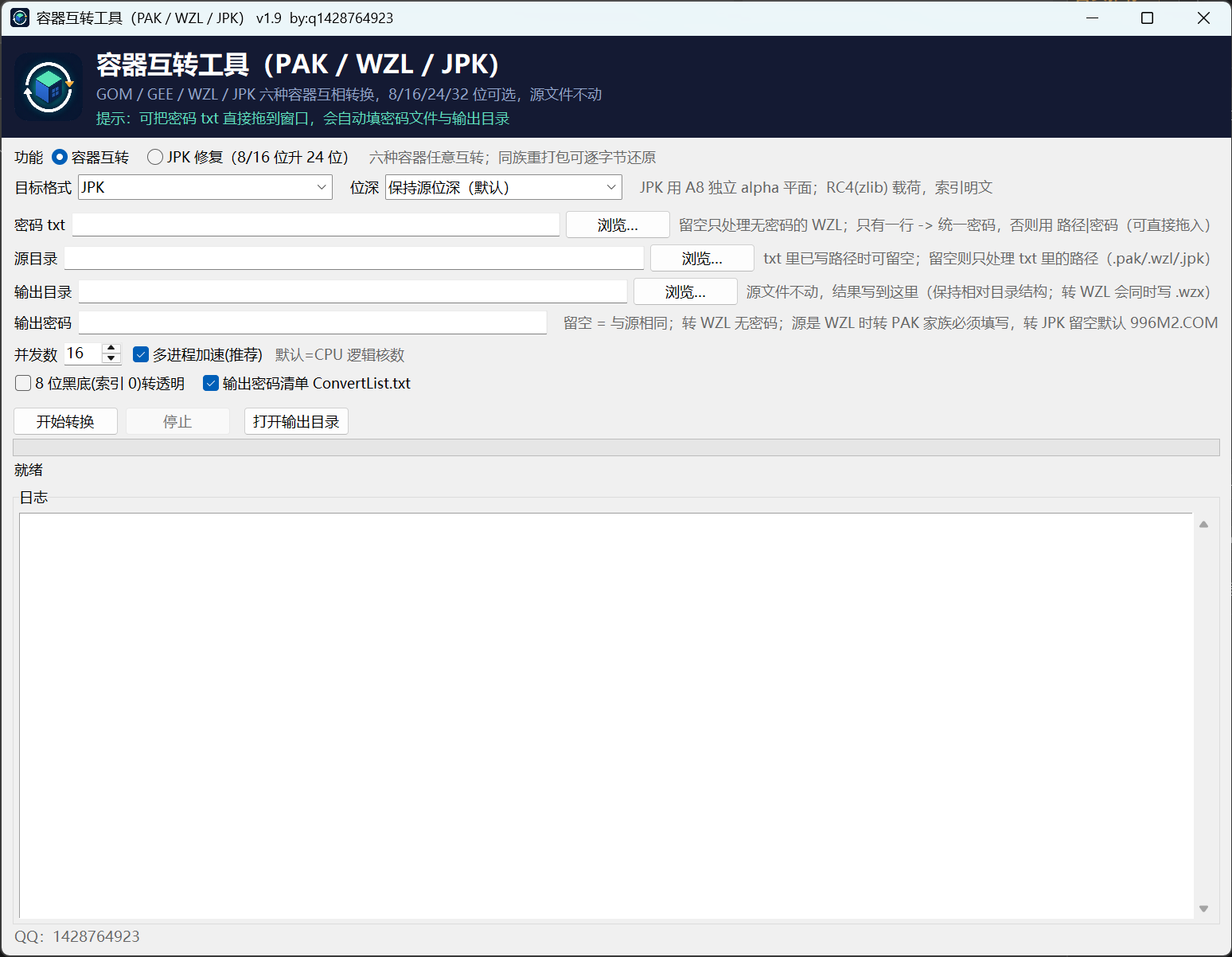Click the green 提示 hint line in the header
This screenshot has width=1232, height=957.
[x=302, y=119]
